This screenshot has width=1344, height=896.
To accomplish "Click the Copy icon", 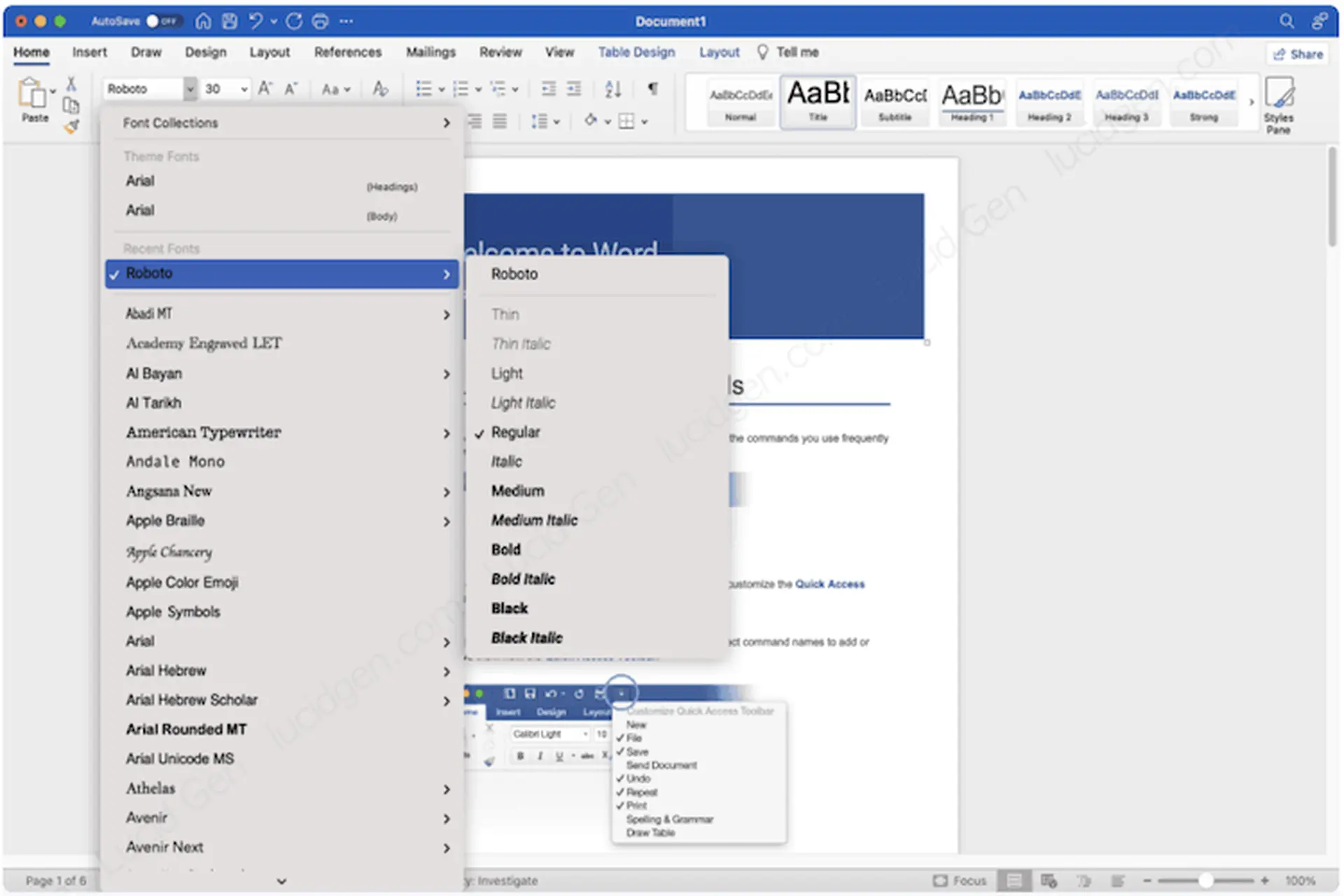I will click(71, 106).
